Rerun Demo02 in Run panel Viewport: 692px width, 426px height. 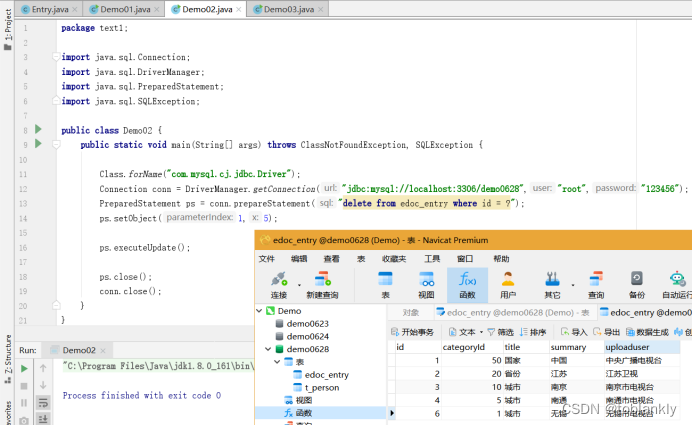click(x=24, y=368)
